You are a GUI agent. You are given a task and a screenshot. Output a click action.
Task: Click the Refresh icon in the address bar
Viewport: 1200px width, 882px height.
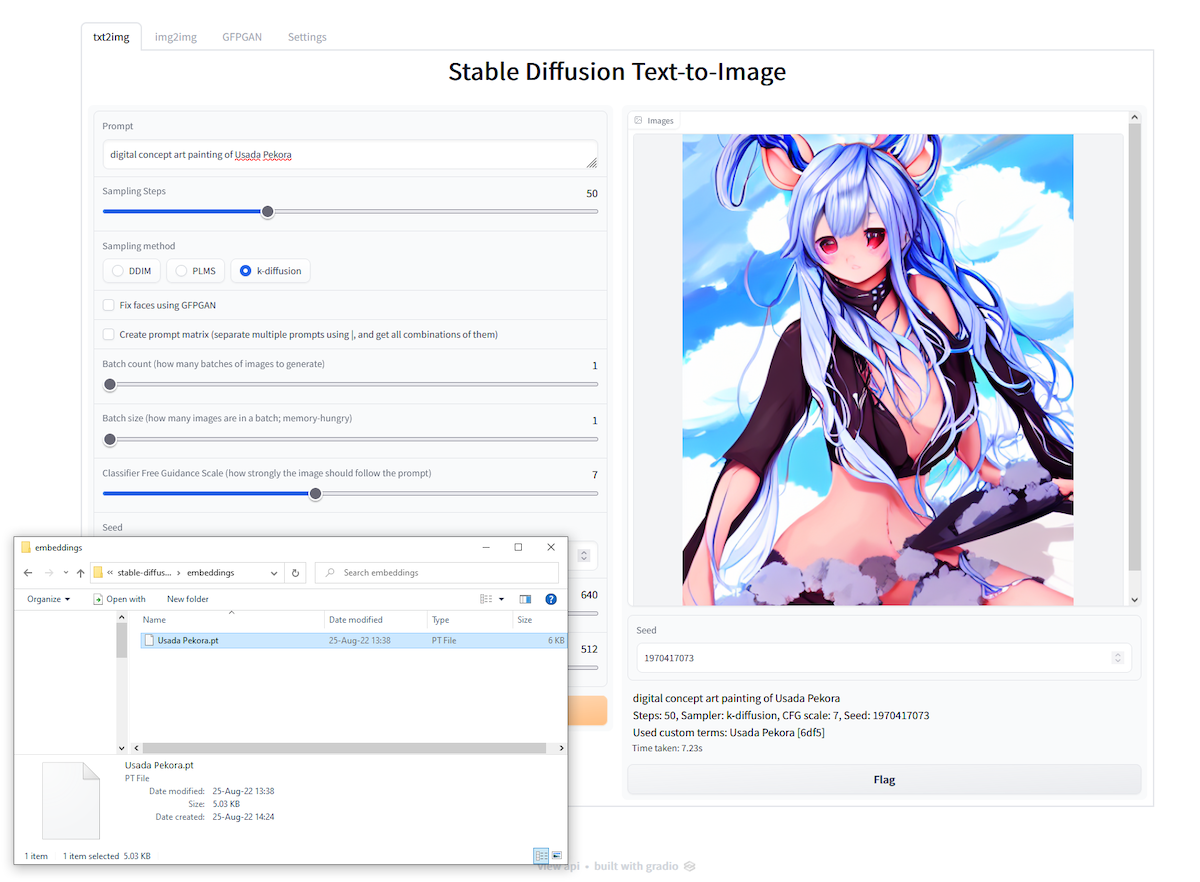294,573
